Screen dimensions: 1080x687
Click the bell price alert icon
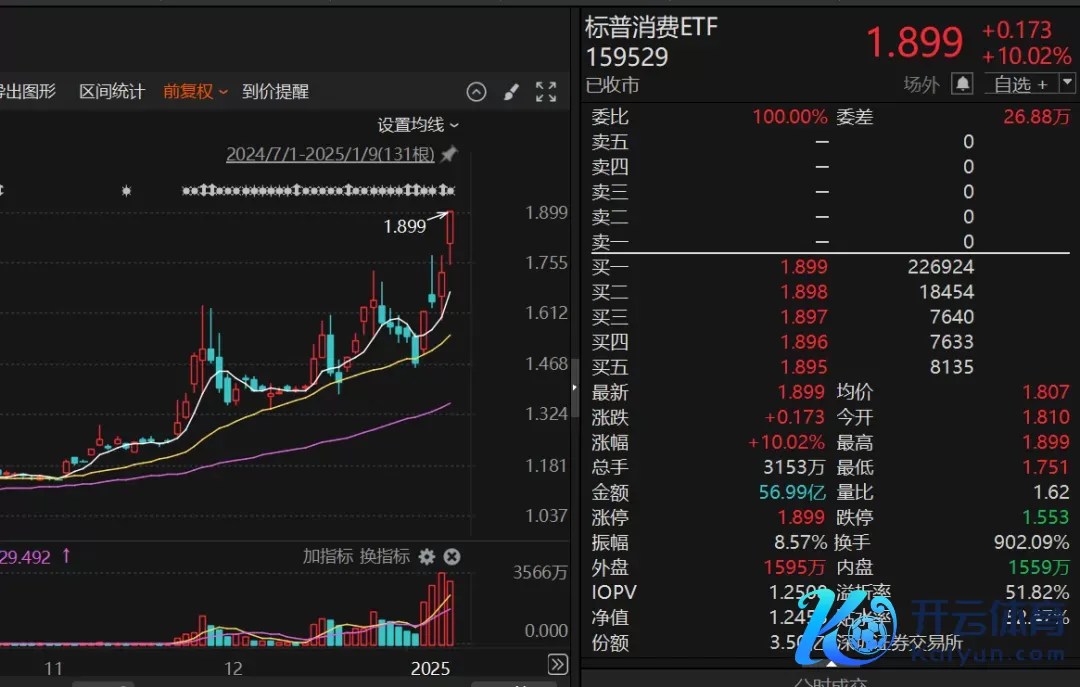(x=962, y=84)
